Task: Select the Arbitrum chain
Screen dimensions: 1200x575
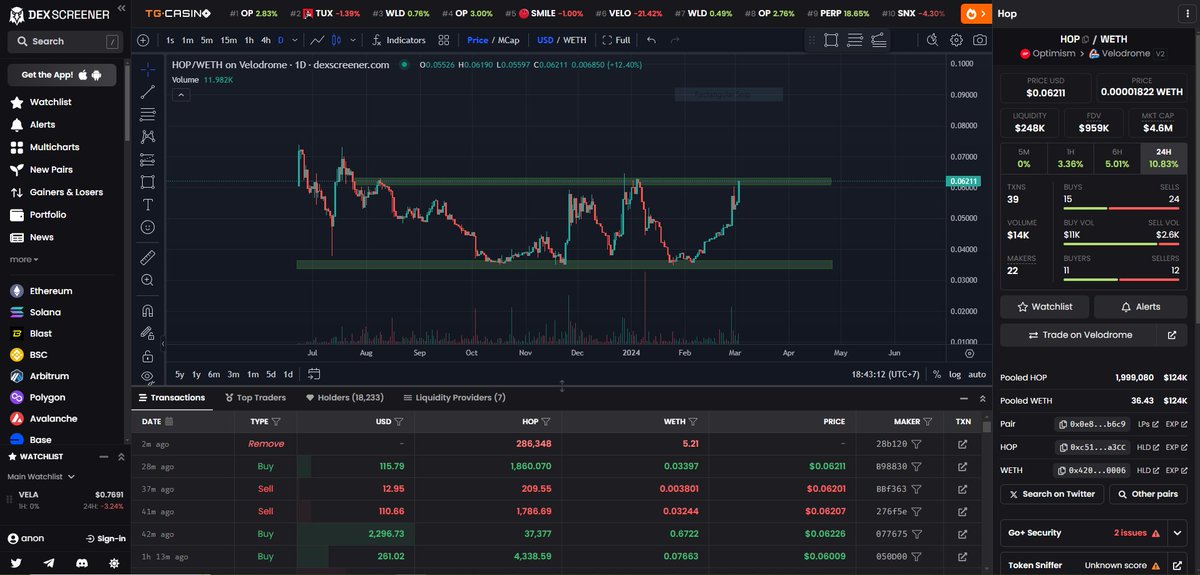Action: (48, 376)
